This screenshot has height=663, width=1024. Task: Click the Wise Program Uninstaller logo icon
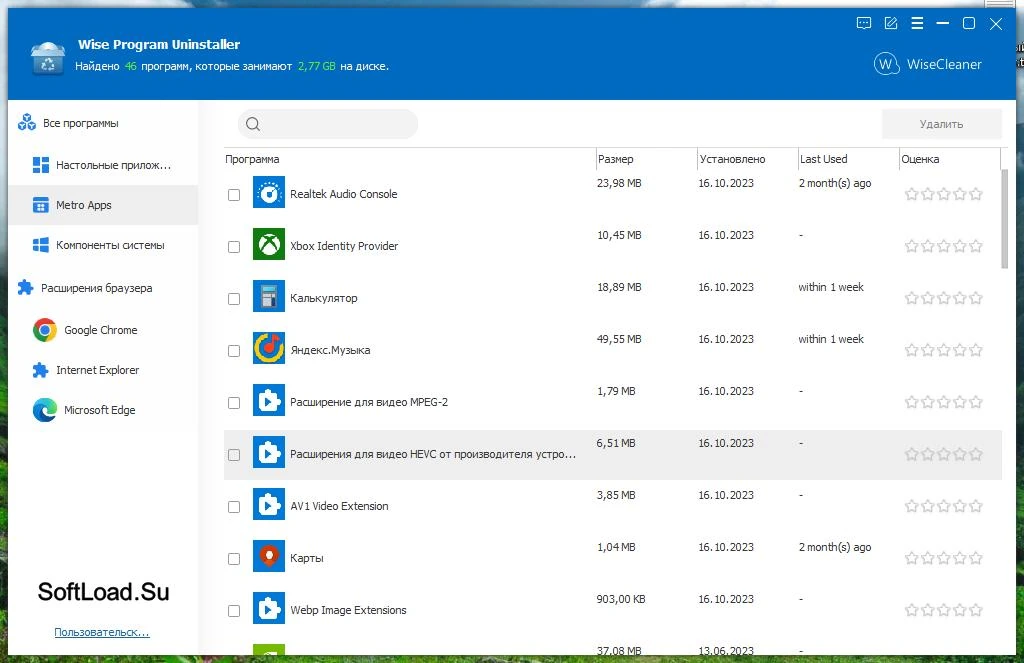48,57
